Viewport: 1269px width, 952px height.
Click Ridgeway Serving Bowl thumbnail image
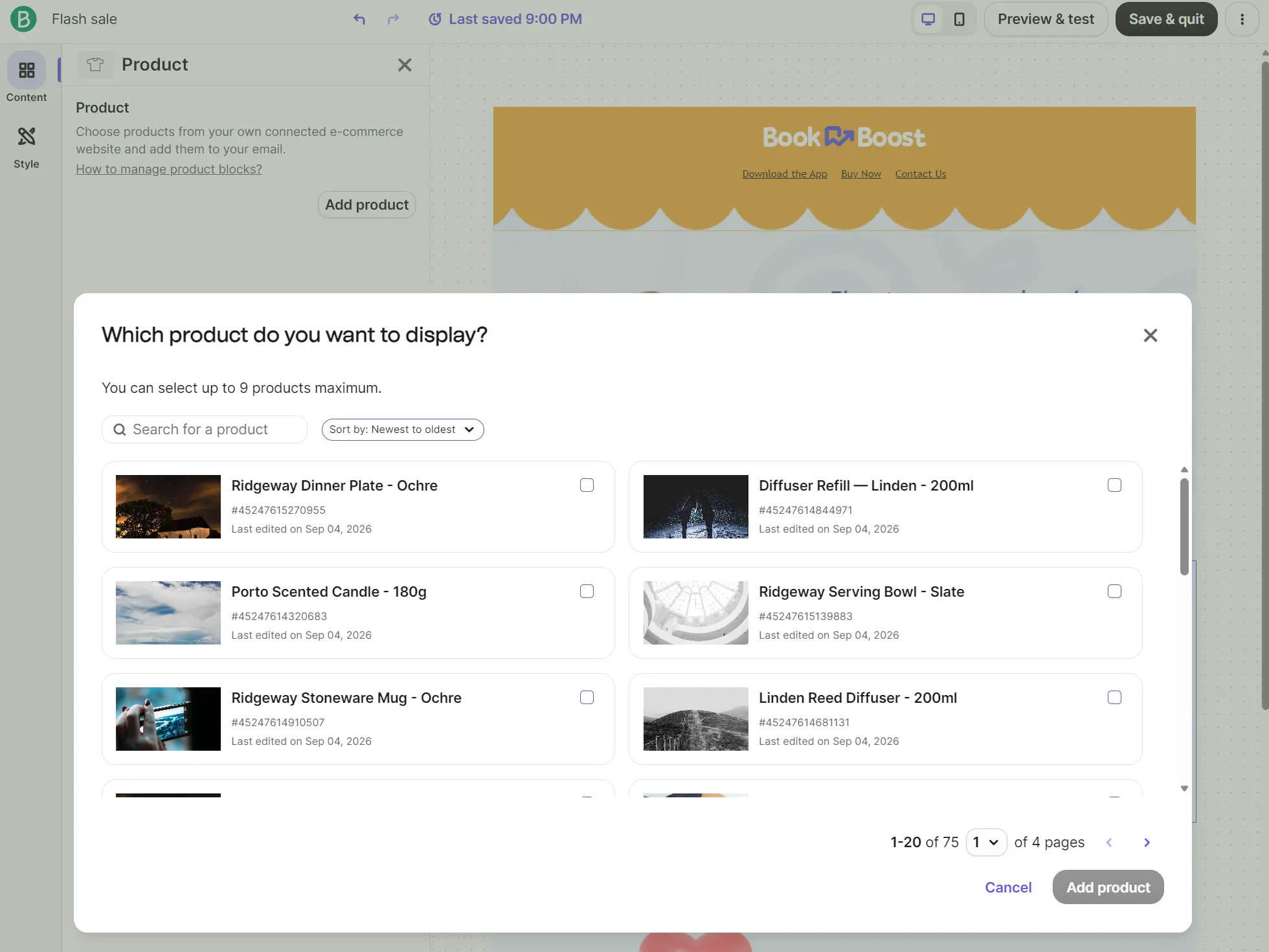[x=696, y=613]
